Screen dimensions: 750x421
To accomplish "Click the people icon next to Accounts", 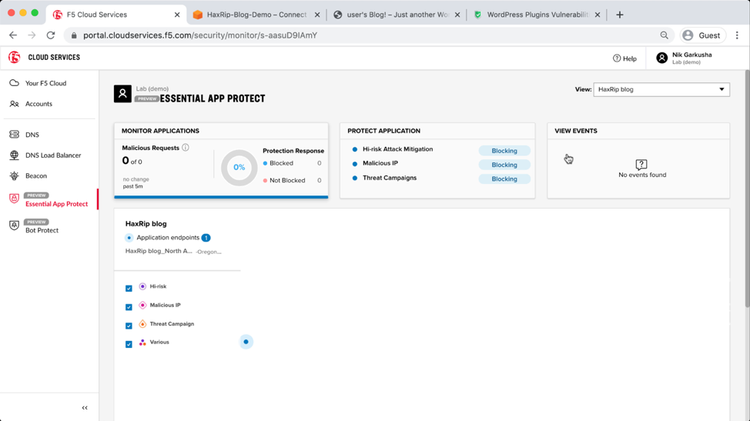I will click(14, 104).
